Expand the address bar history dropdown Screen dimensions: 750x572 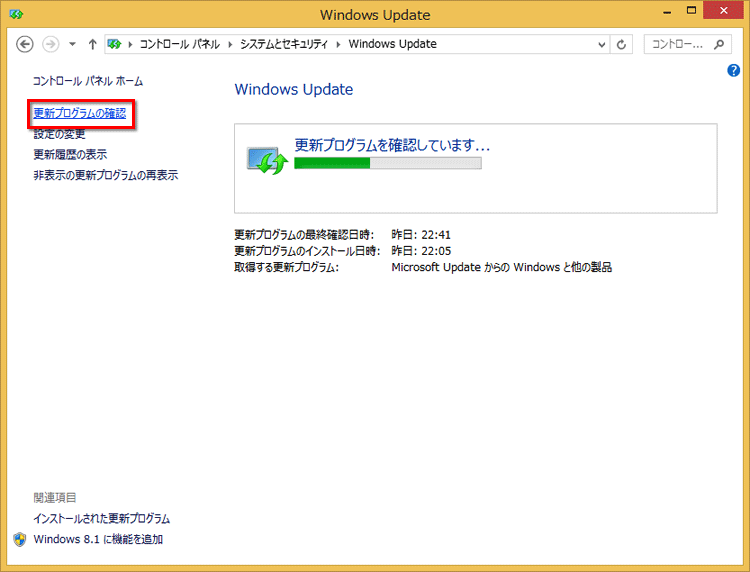point(601,44)
